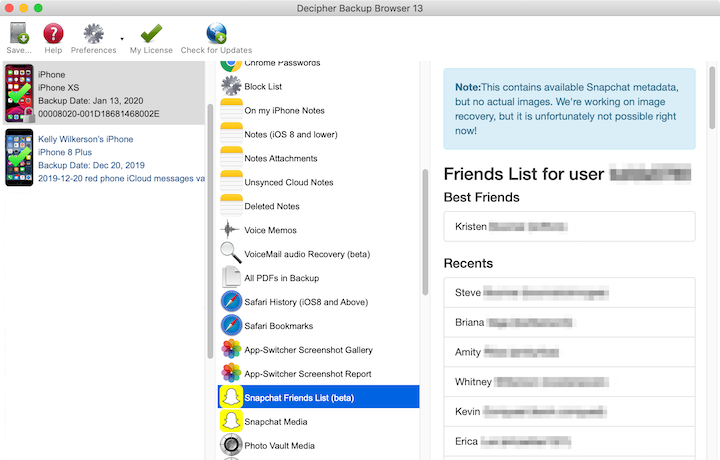Select All PDFs in Backup document icon

click(x=231, y=277)
